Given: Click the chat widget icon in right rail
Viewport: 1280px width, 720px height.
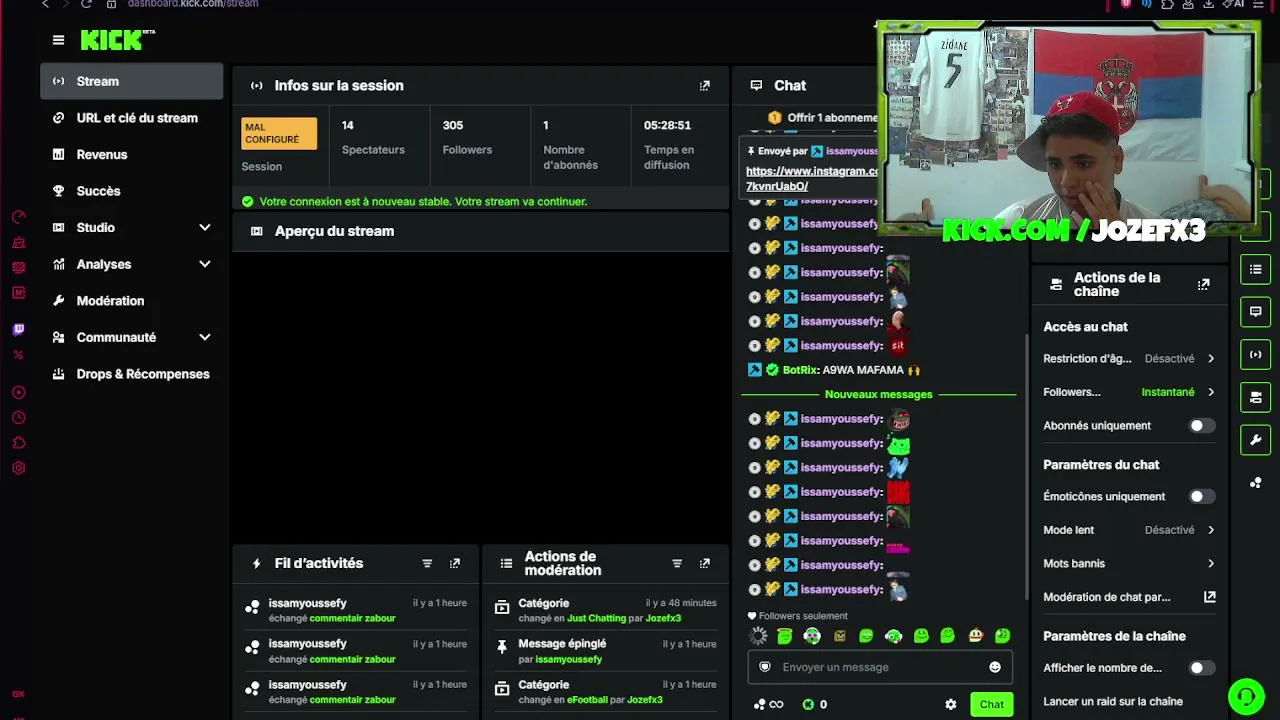Looking at the screenshot, I should click(1255, 312).
